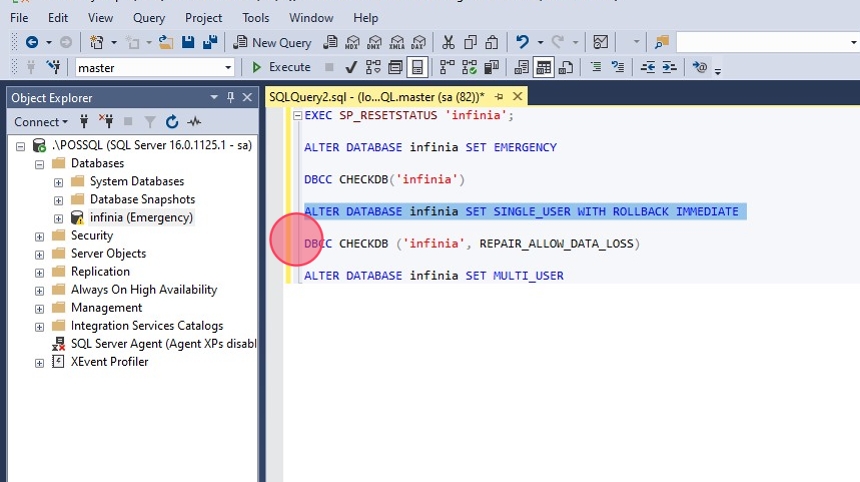
Task: Display the Estimated Execution Plan
Action: coord(373,67)
